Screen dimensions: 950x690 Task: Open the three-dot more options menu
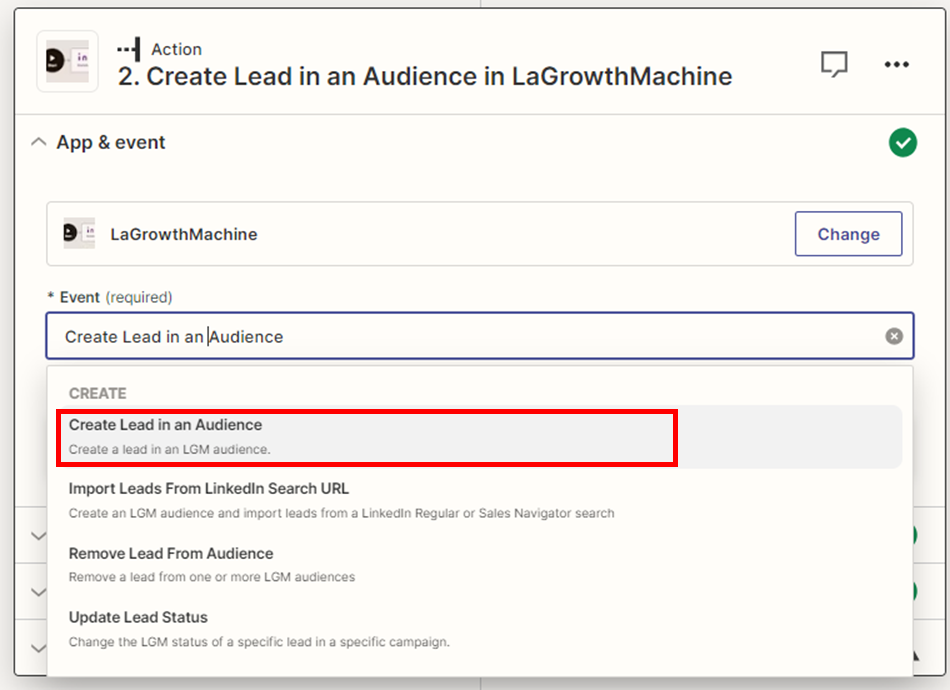pos(896,64)
